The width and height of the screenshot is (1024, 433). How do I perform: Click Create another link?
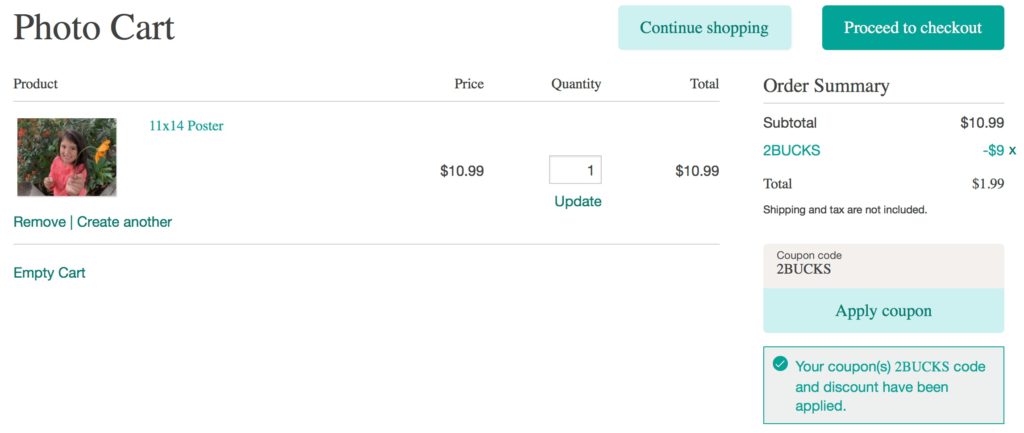tap(125, 222)
